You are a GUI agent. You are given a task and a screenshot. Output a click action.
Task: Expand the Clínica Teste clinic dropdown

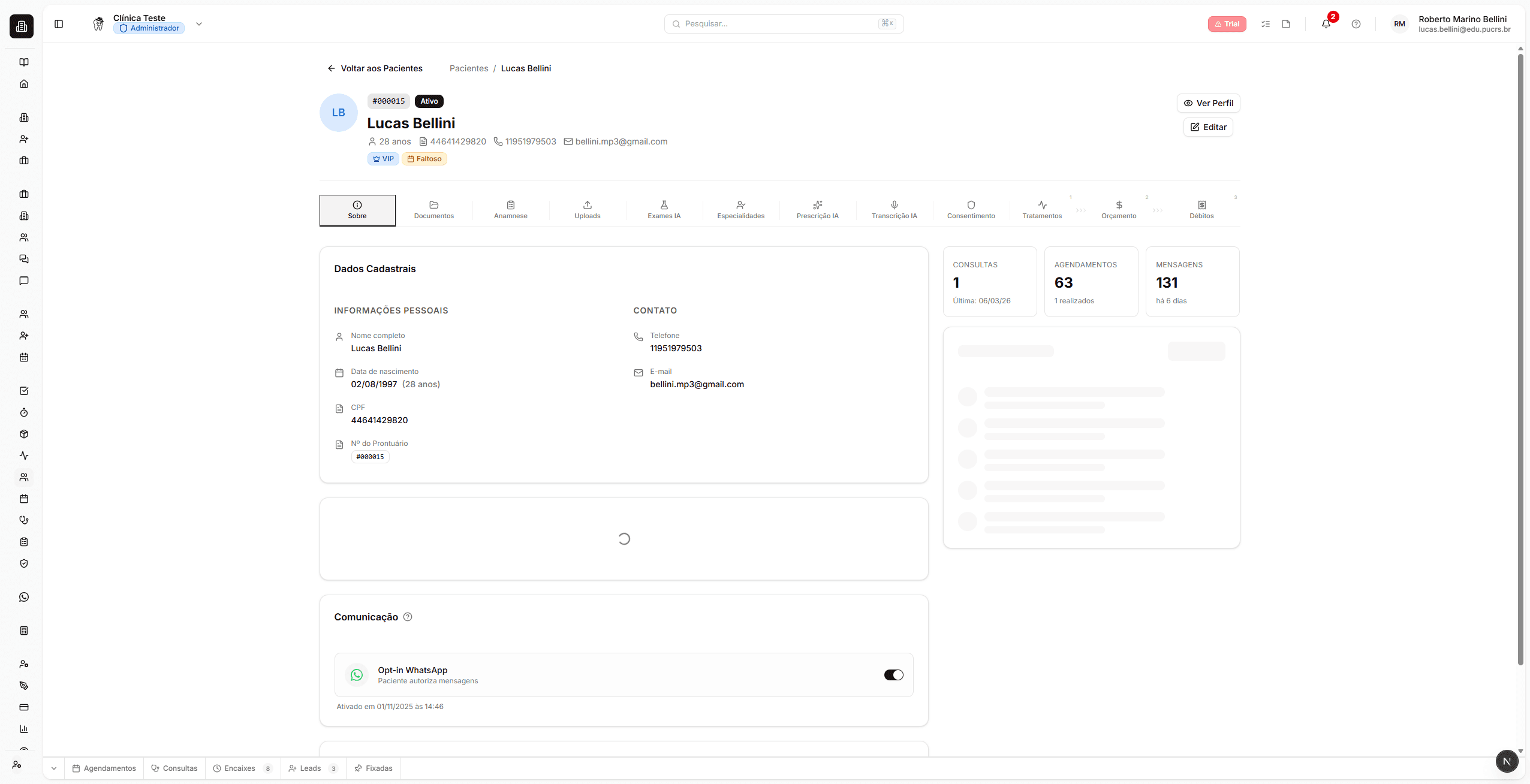199,24
